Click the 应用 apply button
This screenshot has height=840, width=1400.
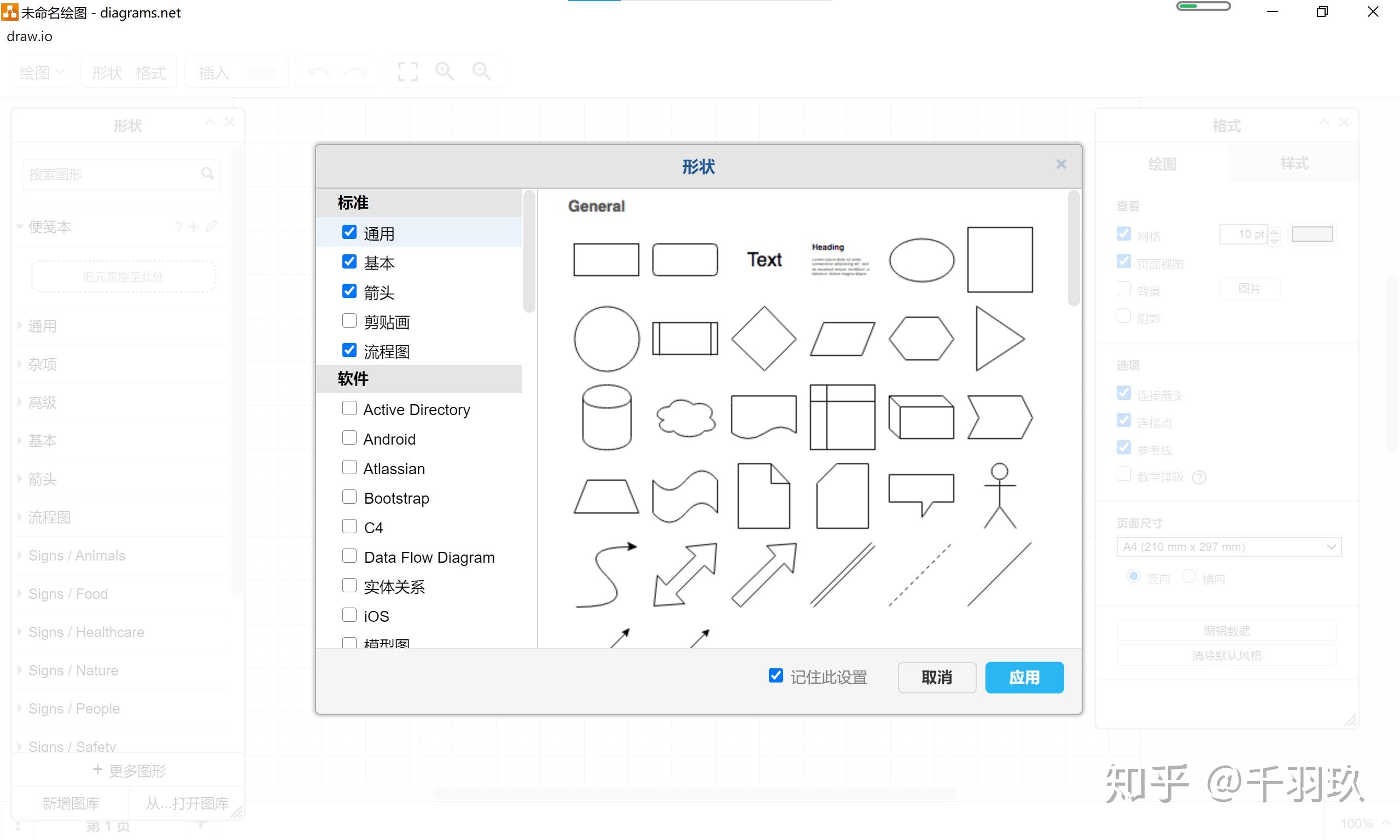[x=1024, y=677]
